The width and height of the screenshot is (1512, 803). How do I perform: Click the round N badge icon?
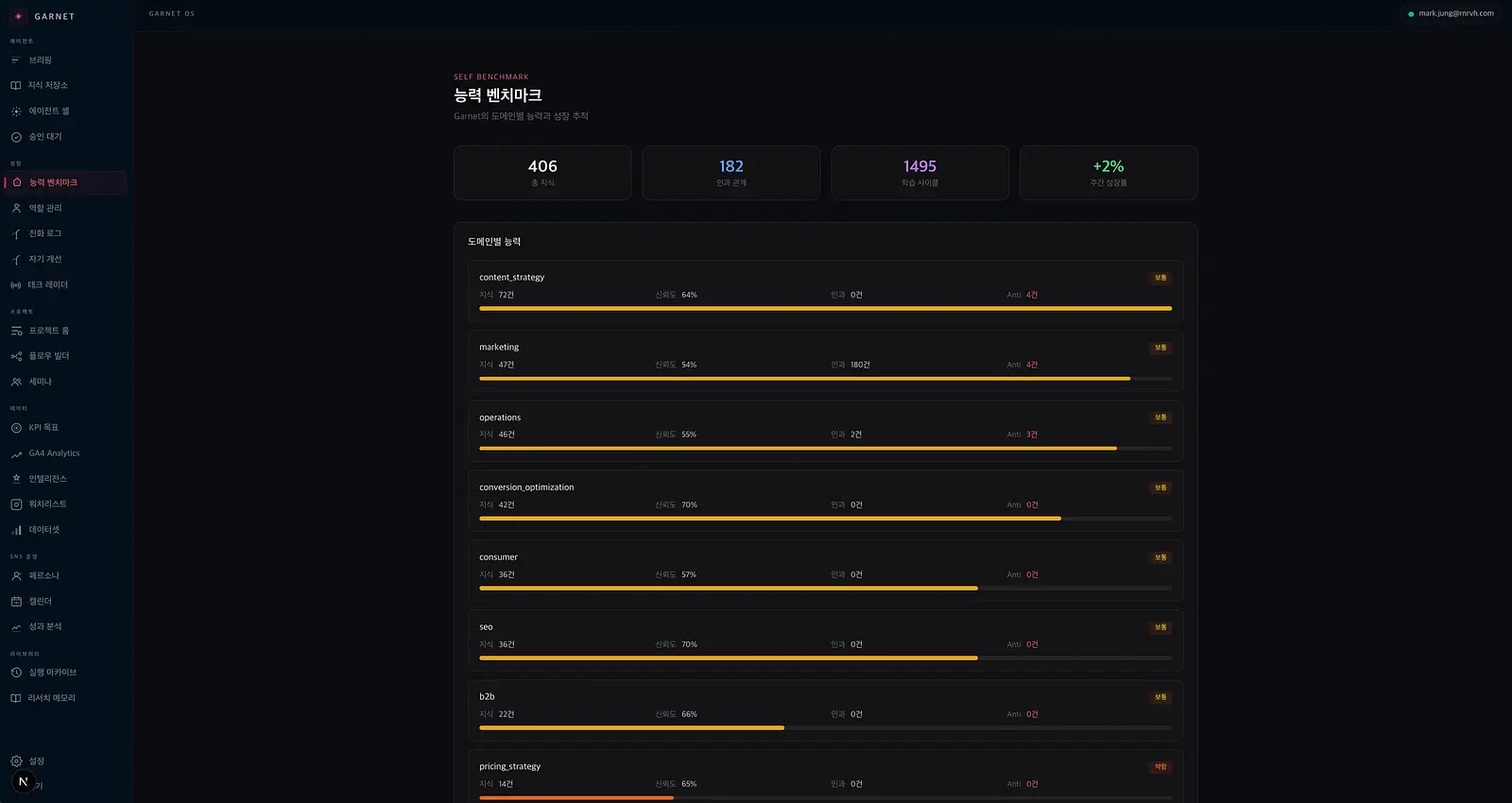24,781
